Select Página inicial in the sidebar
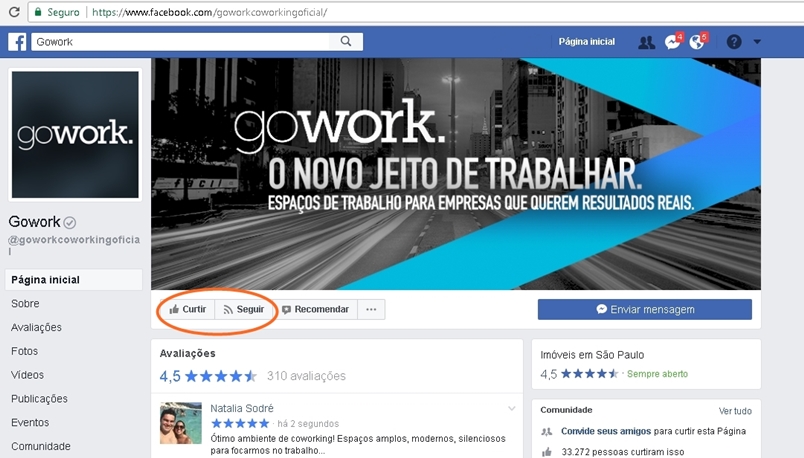This screenshot has width=804, height=458. (74, 280)
